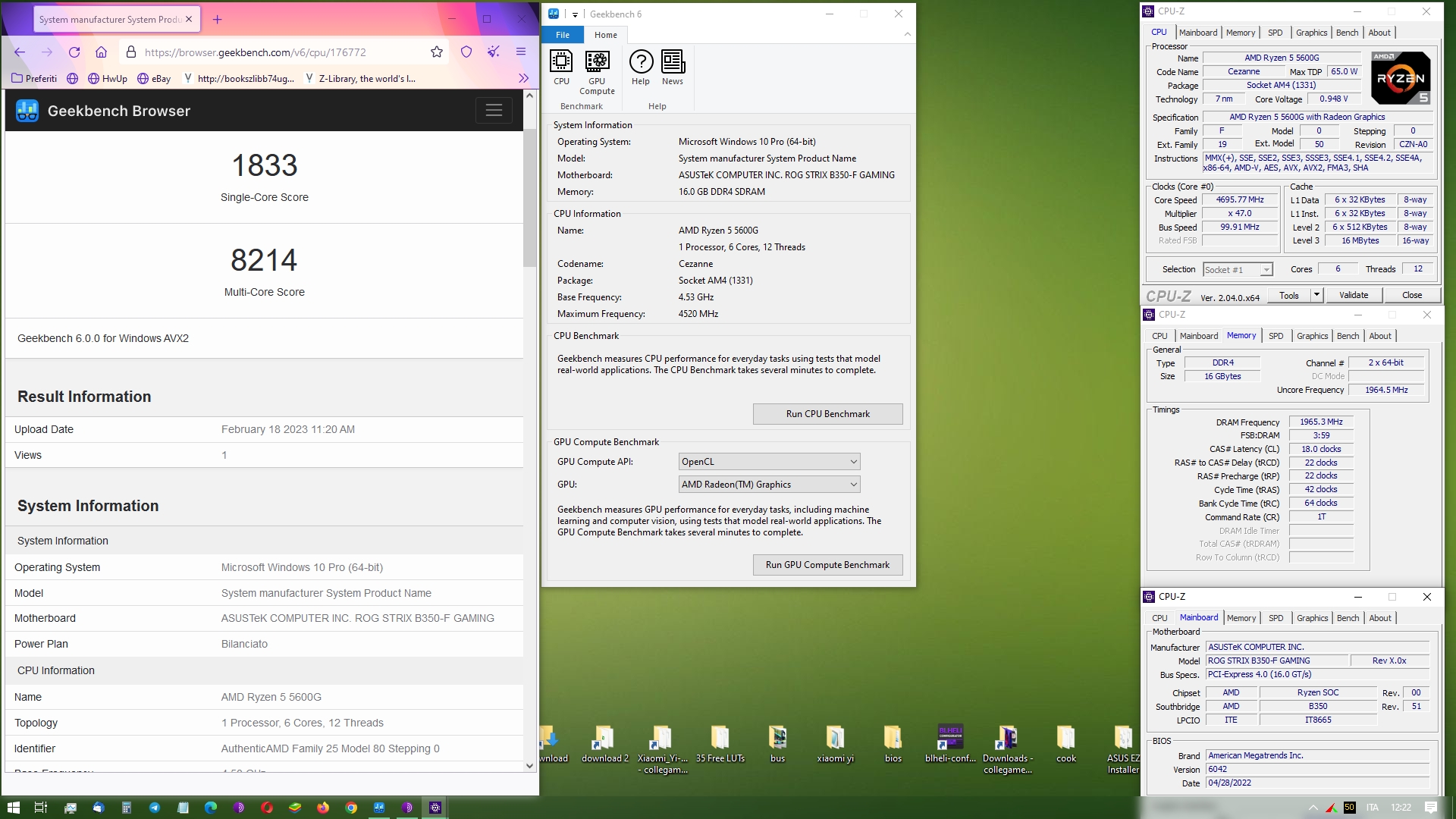Click the Geekbench Browser logo icon
The width and height of the screenshot is (1456, 819).
coord(27,111)
